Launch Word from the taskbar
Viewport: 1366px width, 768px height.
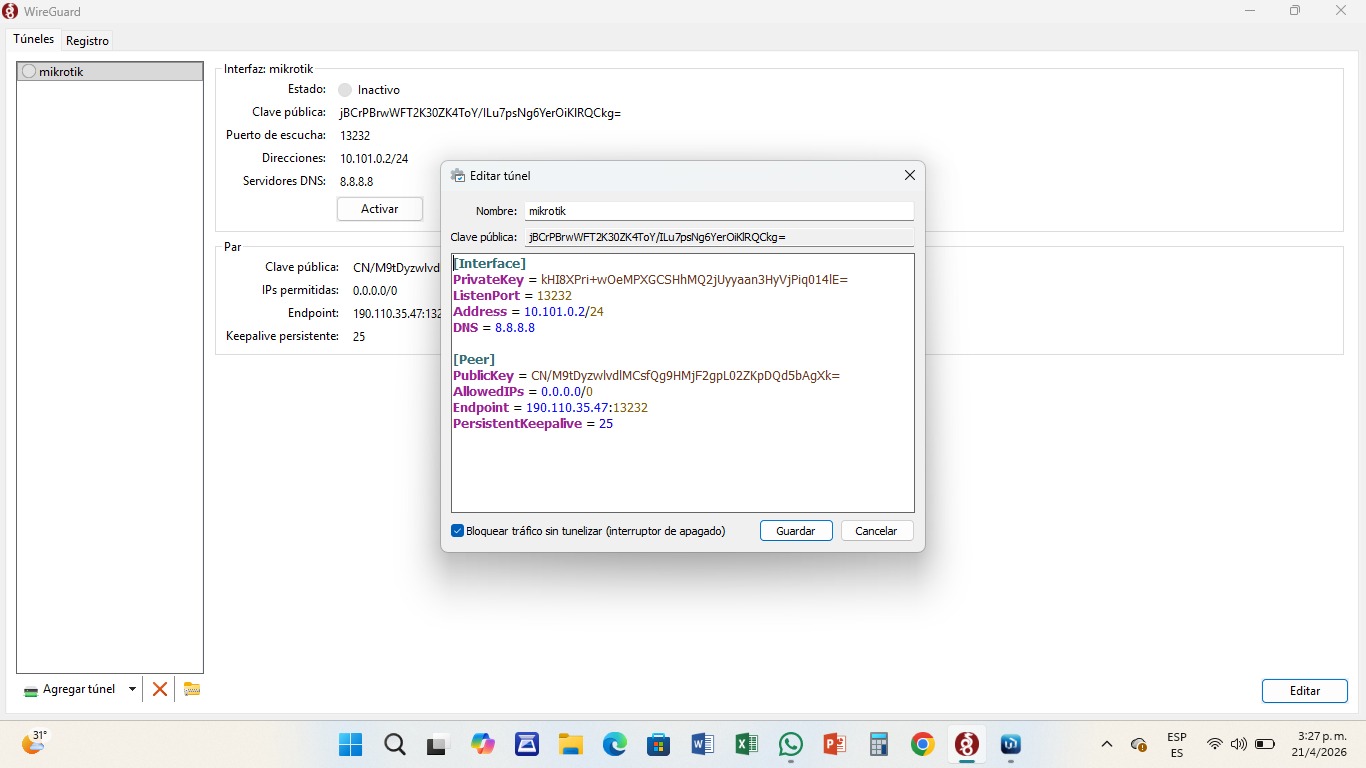point(703,744)
